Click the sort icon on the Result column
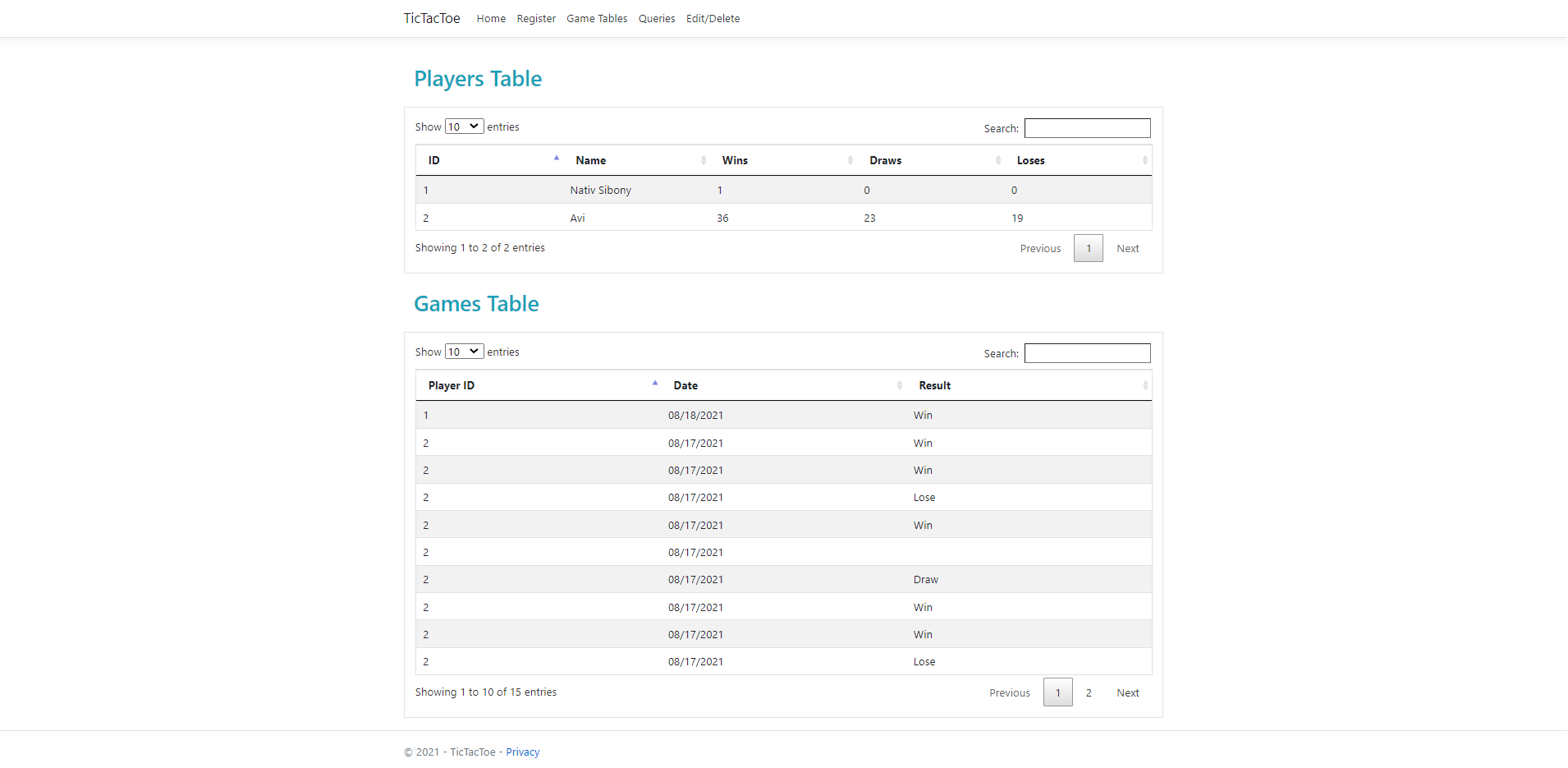The width and height of the screenshot is (1568, 768). 1145,384
